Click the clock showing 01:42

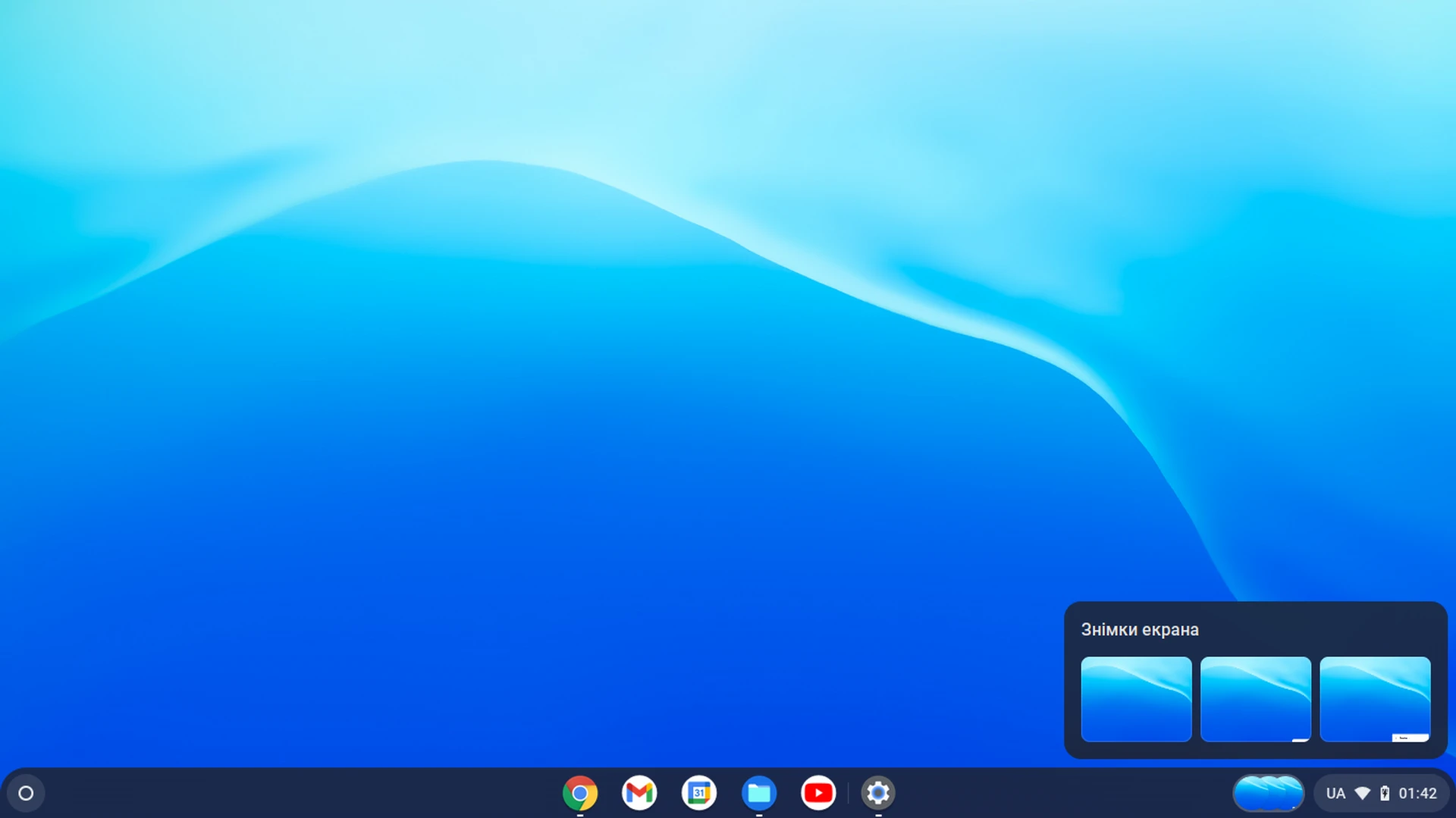pyautogui.click(x=1417, y=792)
